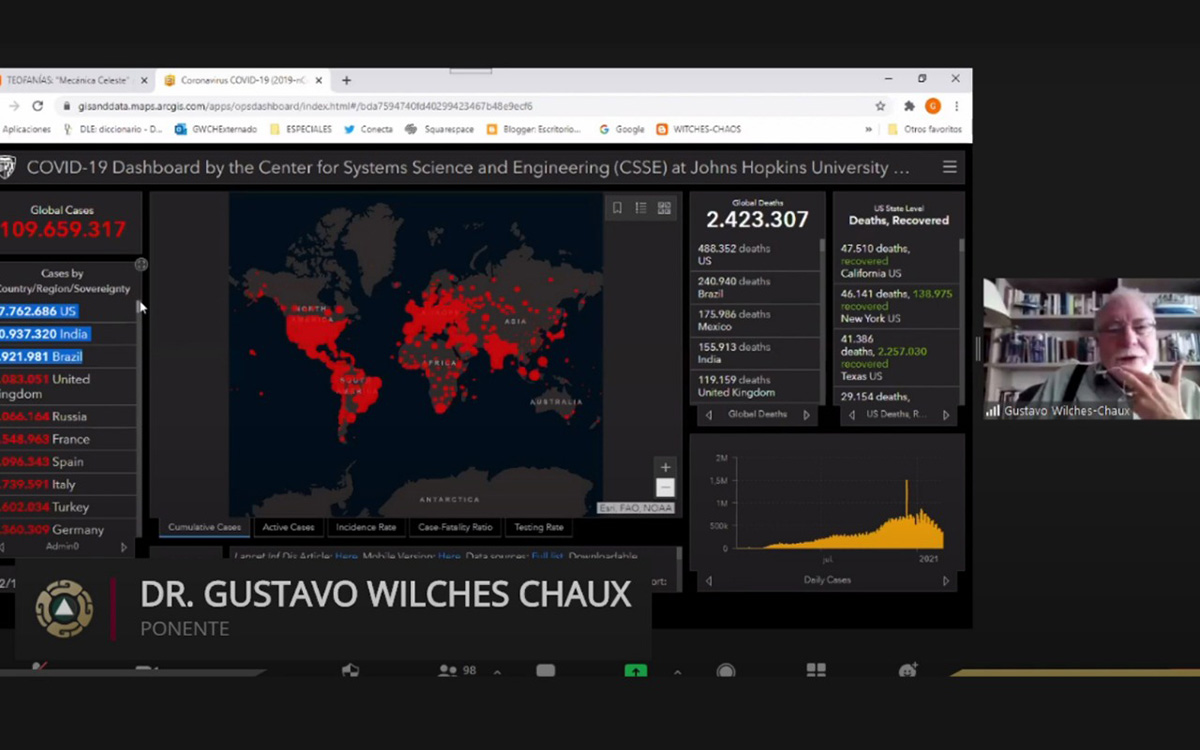Select the 175.986 deaths Mexico entry
Viewport: 1200px width, 750px height.
(755, 320)
